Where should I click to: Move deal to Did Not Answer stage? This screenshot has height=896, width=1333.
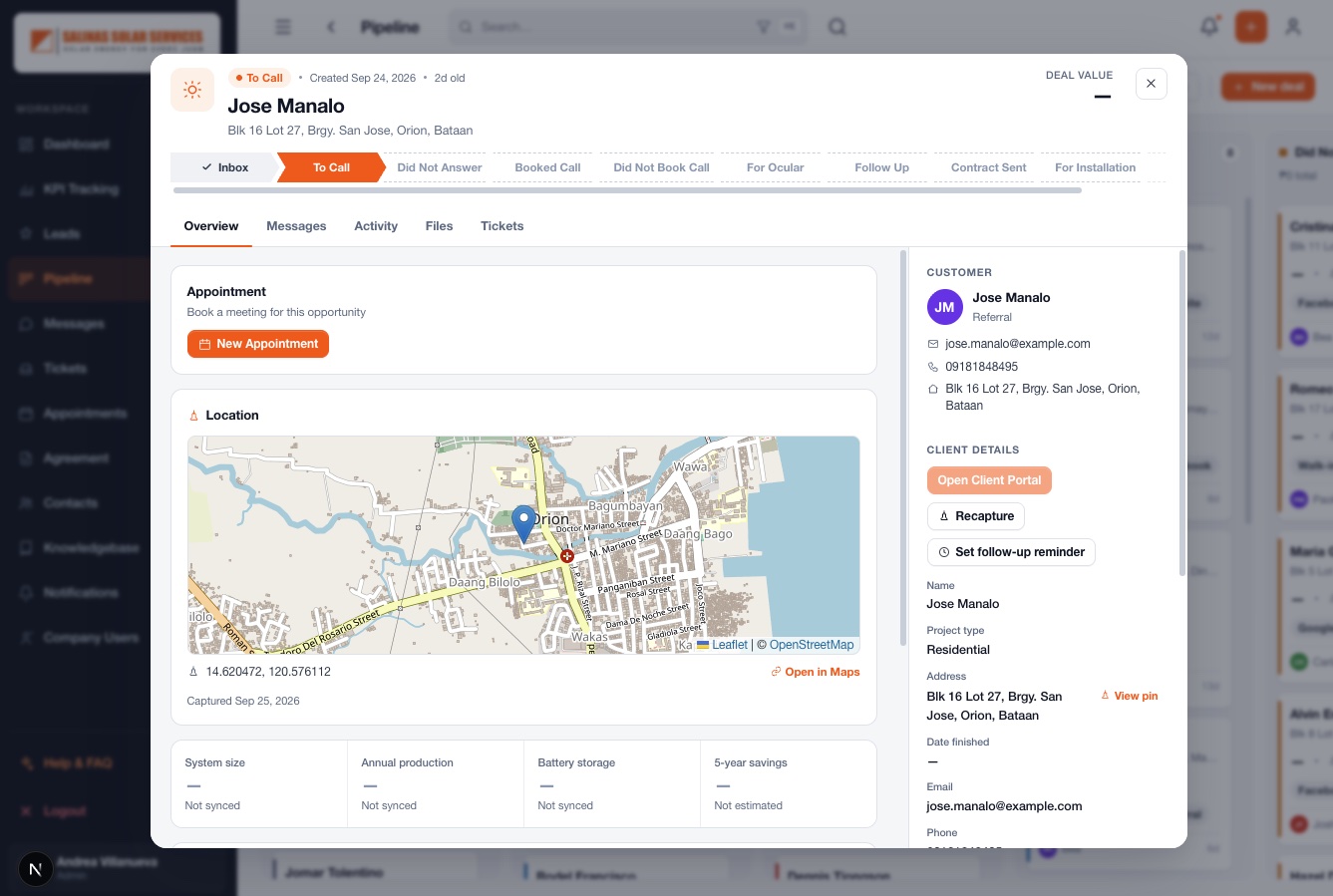pos(440,167)
